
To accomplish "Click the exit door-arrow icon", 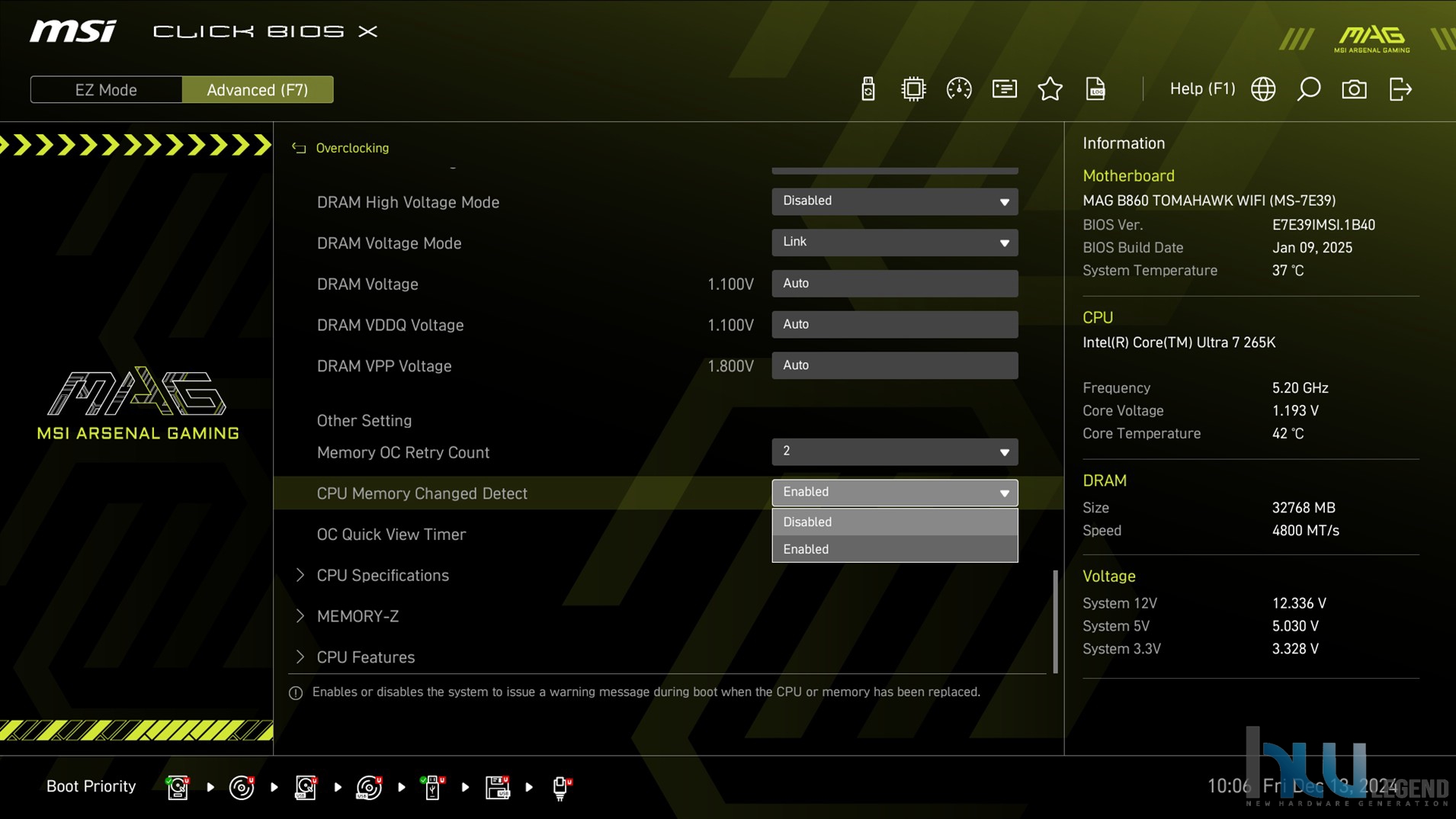I will coord(1400,89).
